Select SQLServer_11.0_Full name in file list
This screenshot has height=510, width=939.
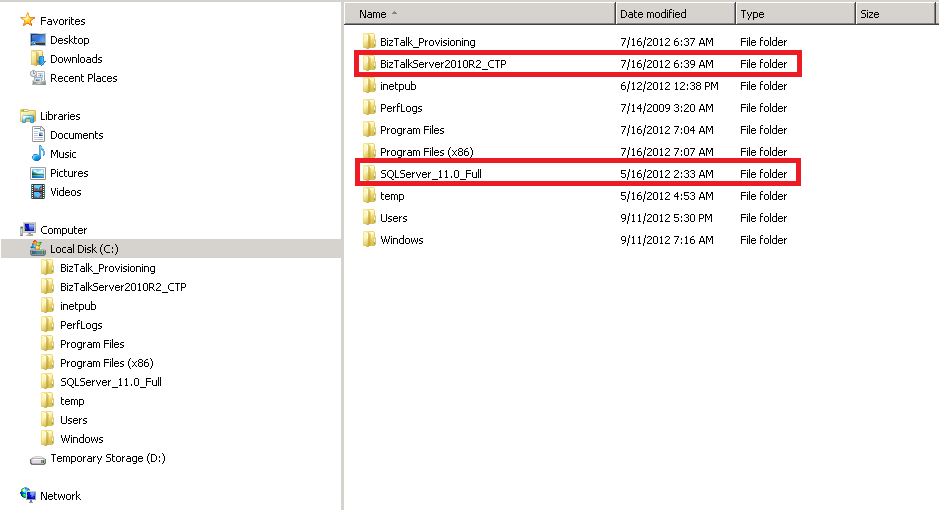click(x=431, y=174)
